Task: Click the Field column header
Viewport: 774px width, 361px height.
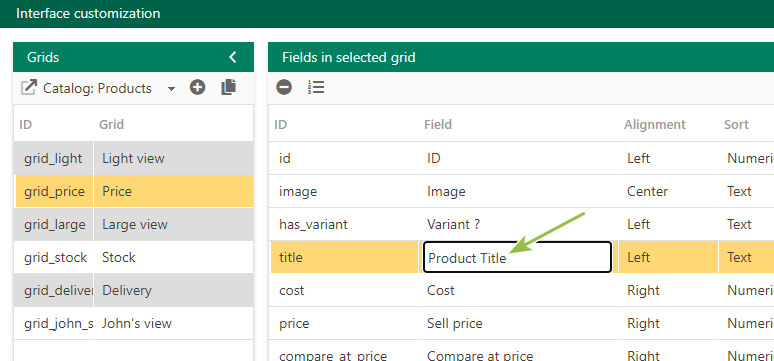Action: (438, 124)
